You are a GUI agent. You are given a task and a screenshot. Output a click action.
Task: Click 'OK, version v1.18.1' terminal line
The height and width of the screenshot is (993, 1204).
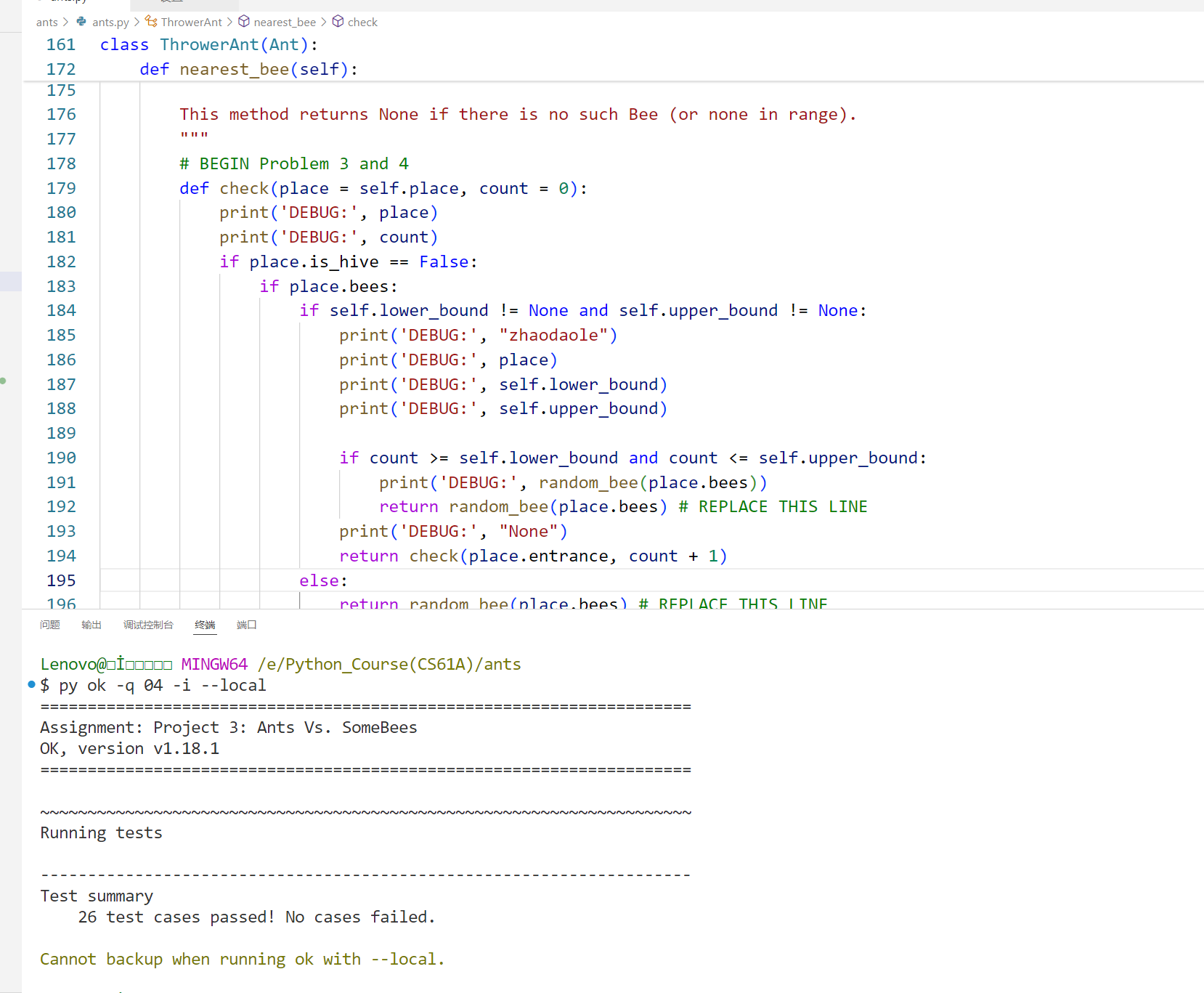point(130,749)
